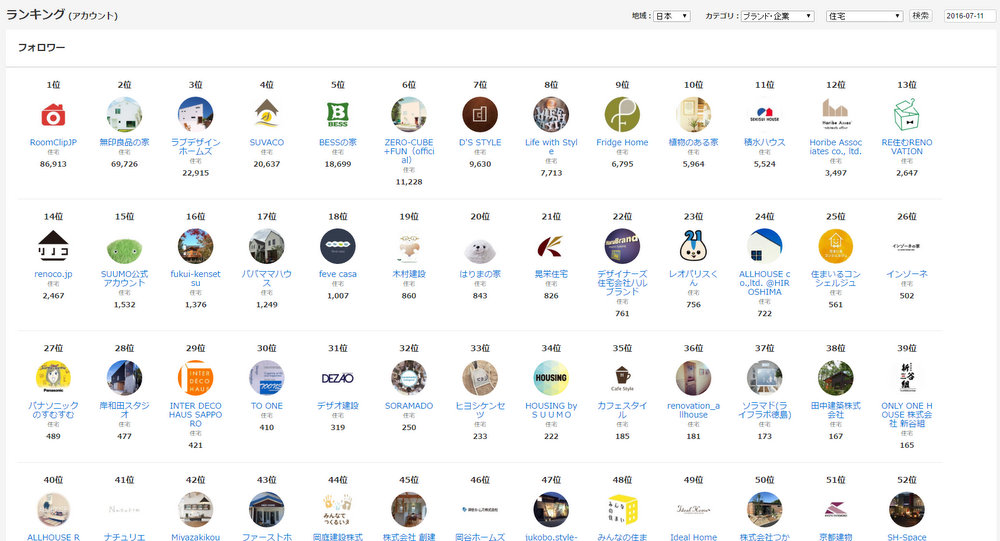1000x541 pixels.
Task: Click the DEZAO logo icon
Action: (338, 378)
